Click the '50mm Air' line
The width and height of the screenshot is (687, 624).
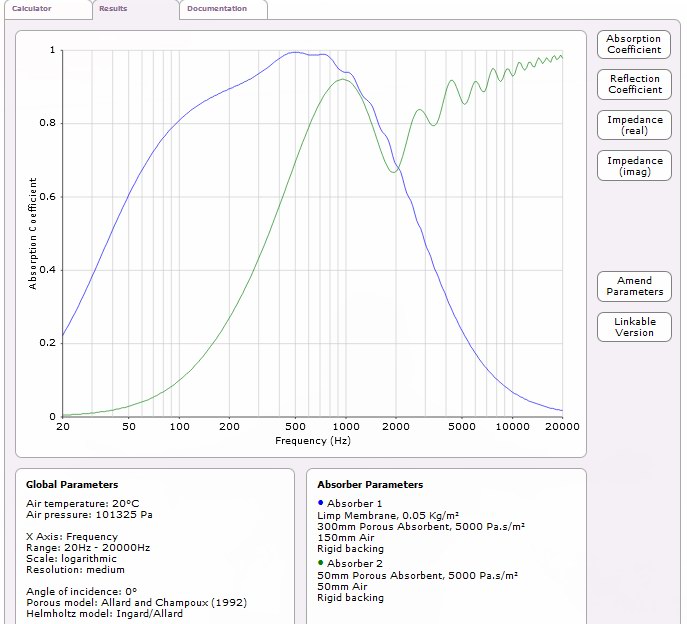click(x=342, y=587)
